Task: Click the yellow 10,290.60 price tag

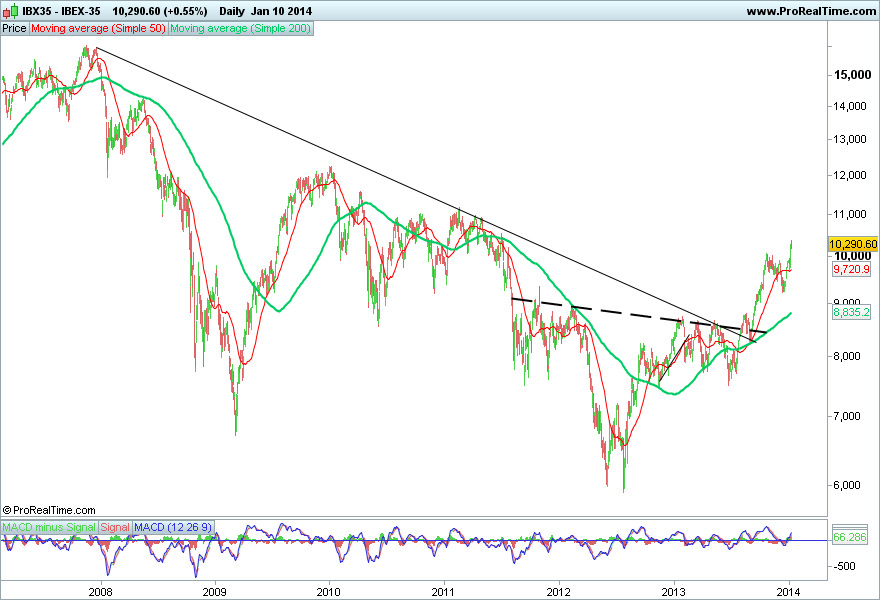Action: click(x=853, y=244)
